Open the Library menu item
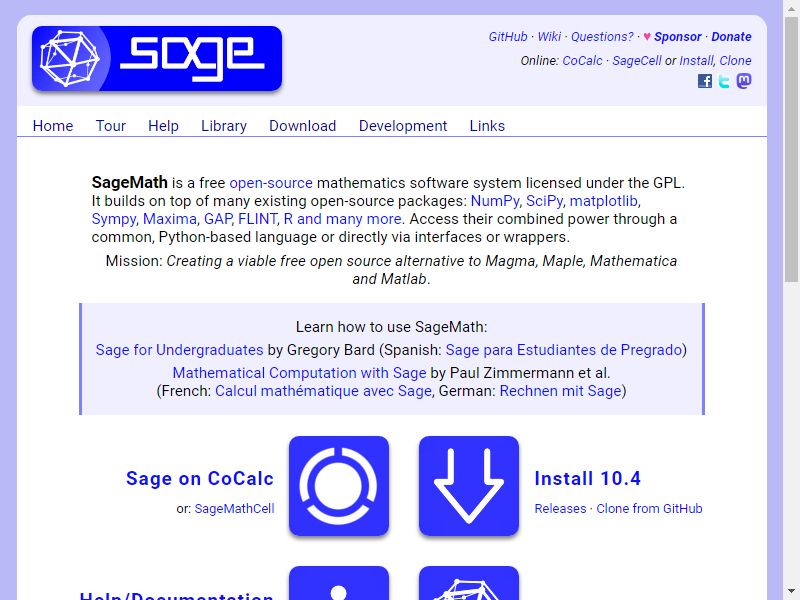The image size is (800, 600). coord(224,126)
